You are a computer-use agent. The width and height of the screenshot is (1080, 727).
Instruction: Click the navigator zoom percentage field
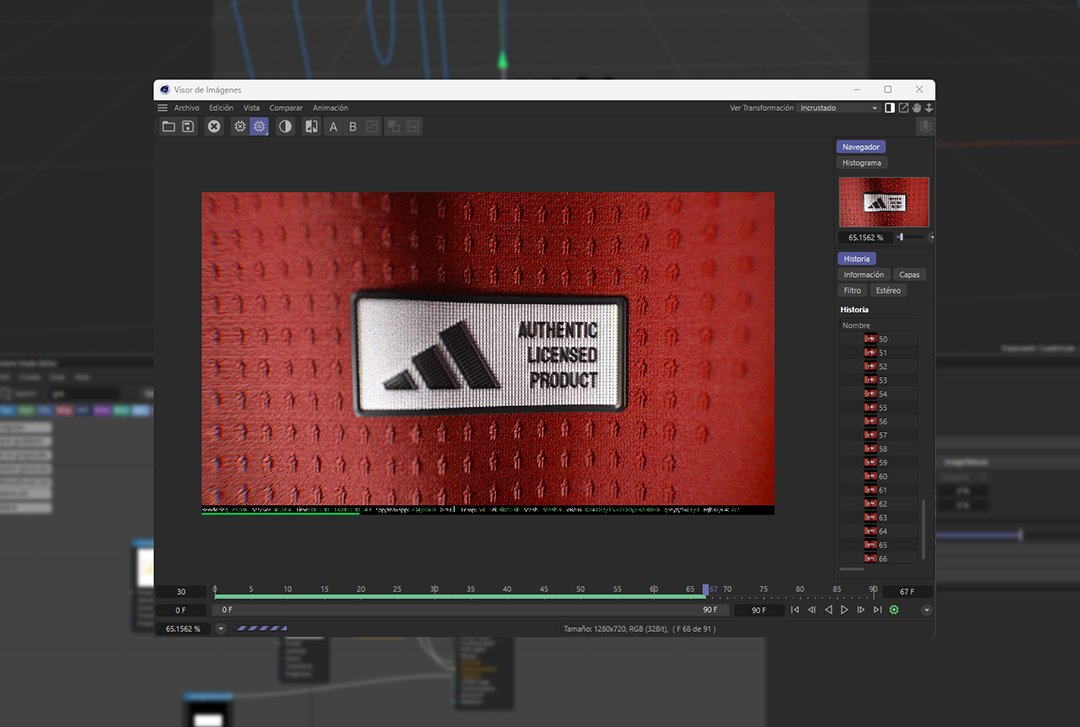pos(866,237)
